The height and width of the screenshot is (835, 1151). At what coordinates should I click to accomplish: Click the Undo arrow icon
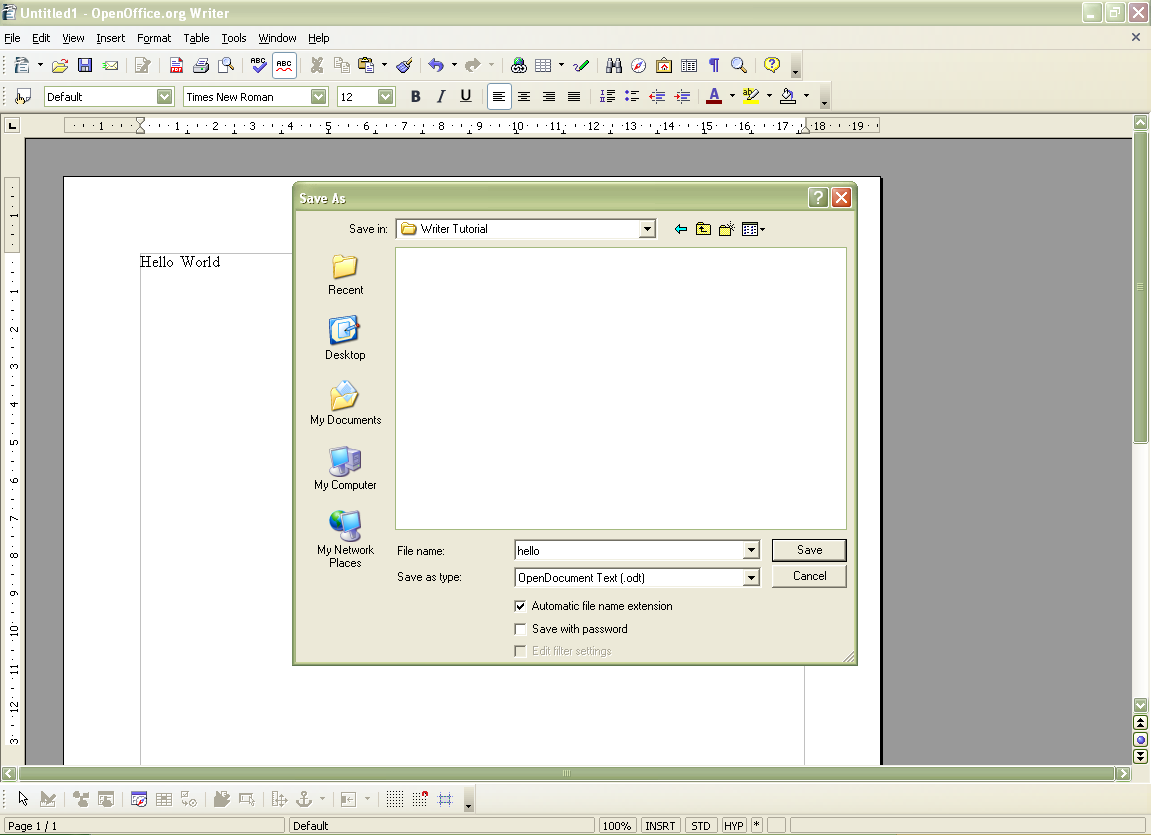(436, 65)
